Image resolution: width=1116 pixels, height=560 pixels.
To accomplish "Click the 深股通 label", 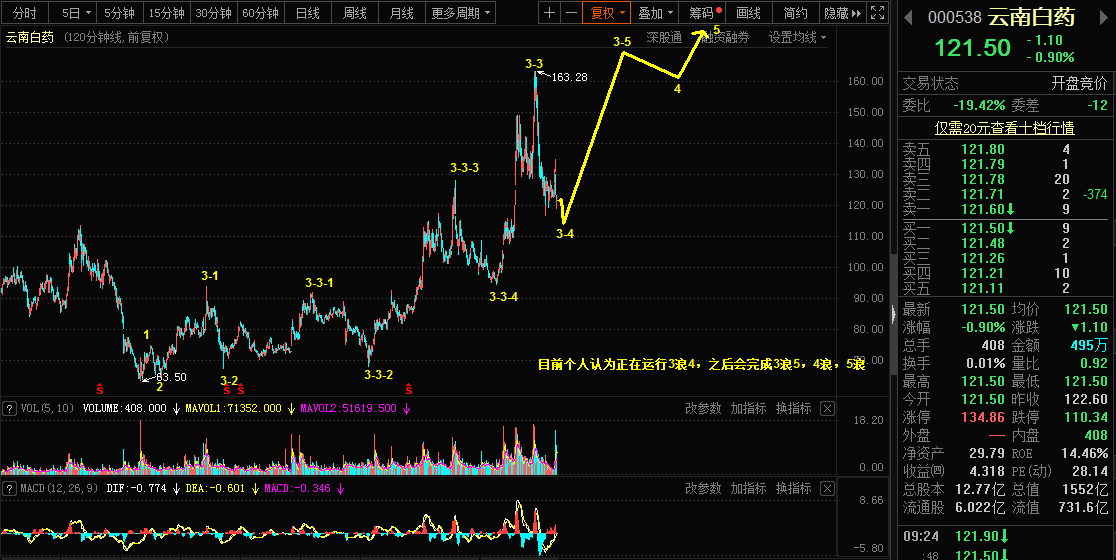I will 664,38.
